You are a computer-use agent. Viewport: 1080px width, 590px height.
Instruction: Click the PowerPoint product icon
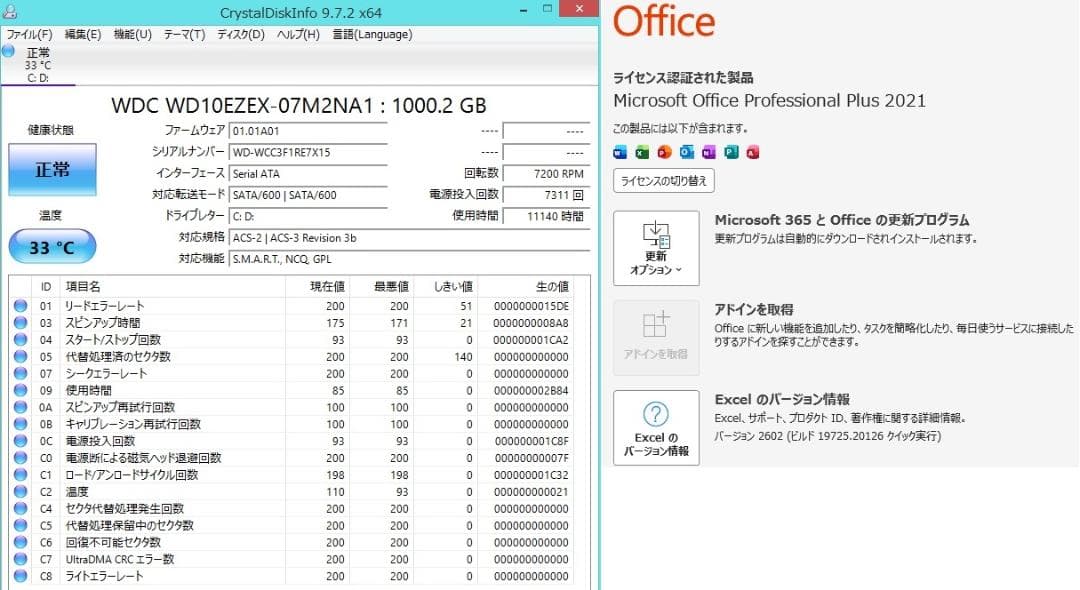click(x=664, y=152)
